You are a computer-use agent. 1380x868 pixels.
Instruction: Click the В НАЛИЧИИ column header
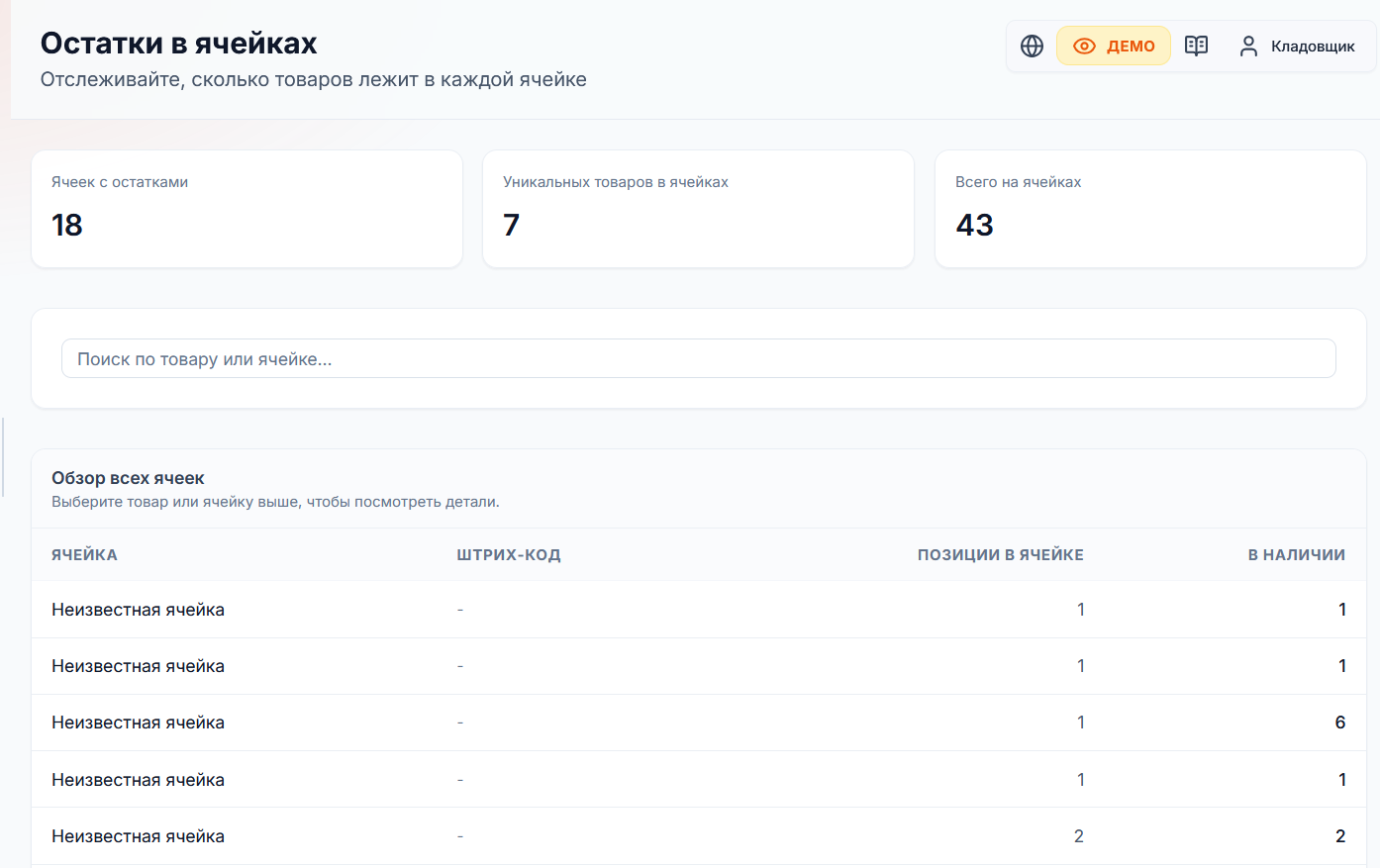coord(1297,555)
